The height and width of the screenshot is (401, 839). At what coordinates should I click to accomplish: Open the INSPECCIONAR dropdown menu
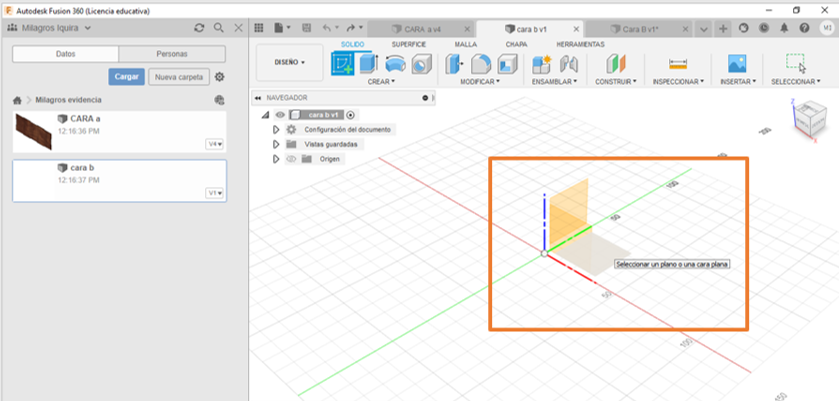coord(678,82)
